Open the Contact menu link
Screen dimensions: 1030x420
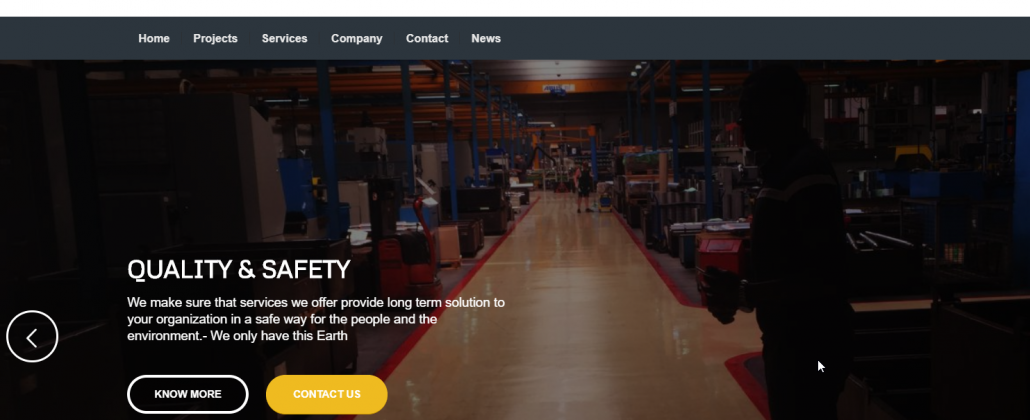pyautogui.click(x=427, y=39)
